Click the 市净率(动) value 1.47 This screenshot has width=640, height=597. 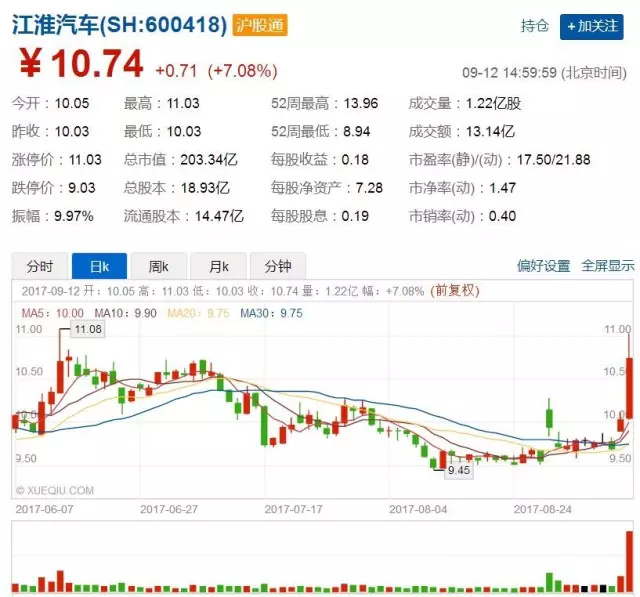502,188
